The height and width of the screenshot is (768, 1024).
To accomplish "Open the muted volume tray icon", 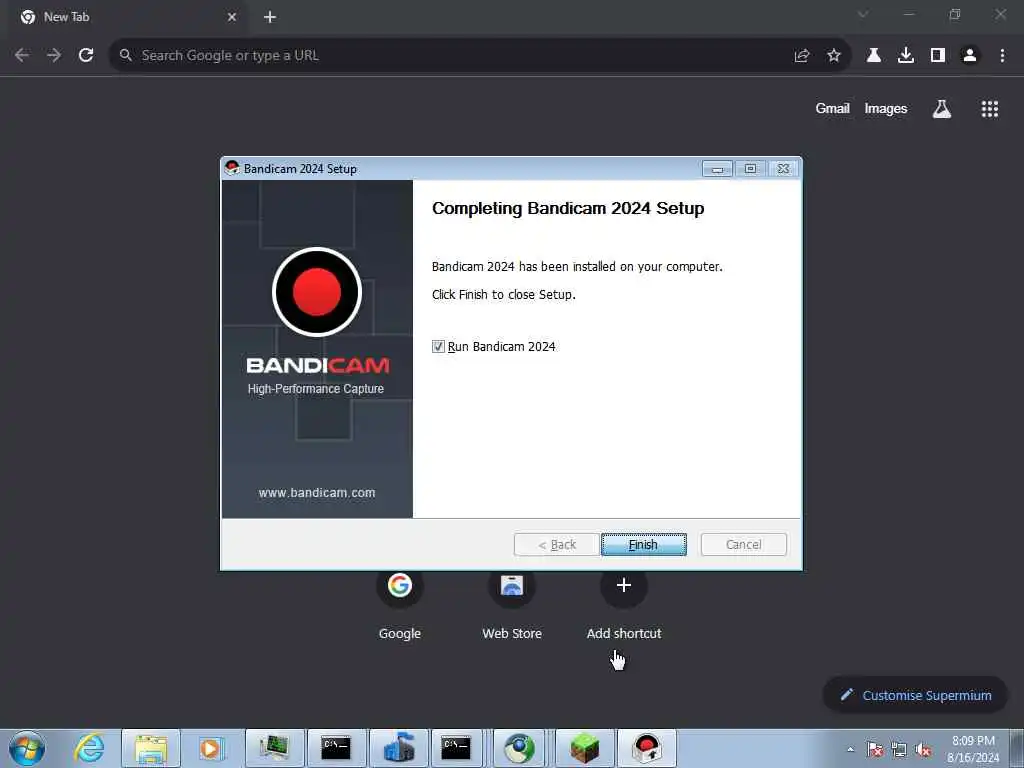I will (x=923, y=749).
